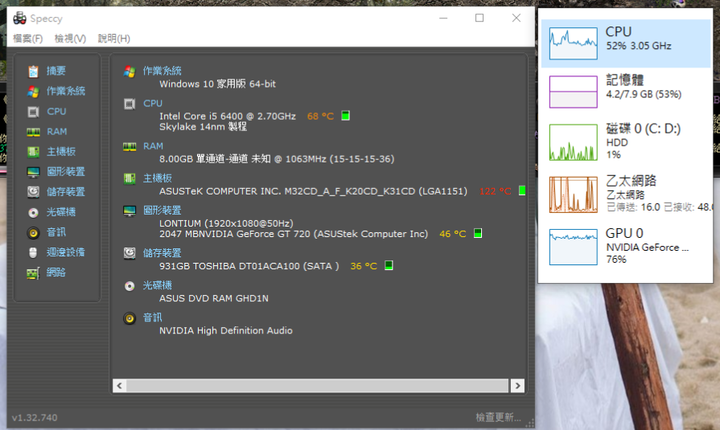Click the optical disc icon beside 光碟機 heading

point(129,286)
